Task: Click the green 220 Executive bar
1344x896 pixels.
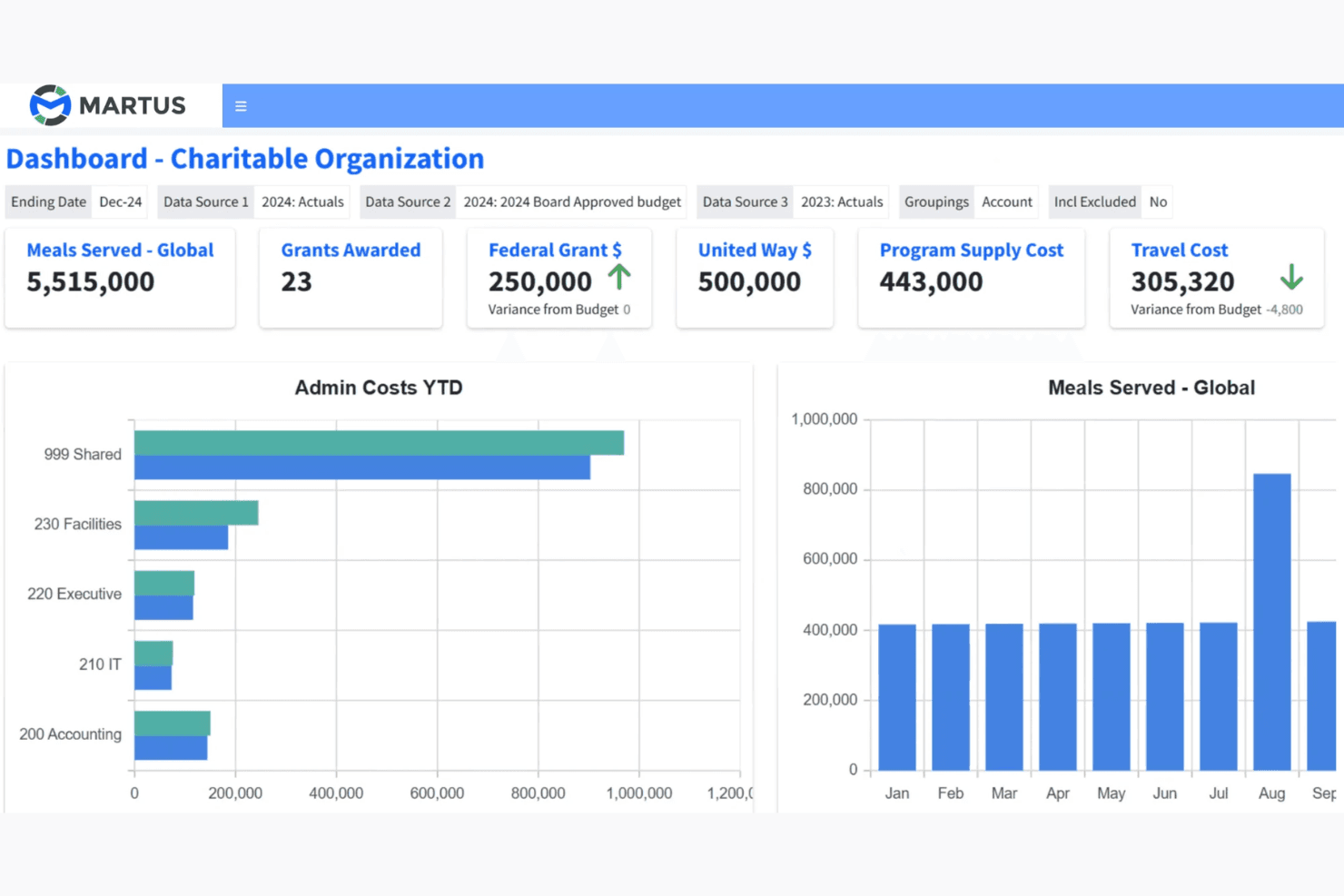Action: coord(164,583)
